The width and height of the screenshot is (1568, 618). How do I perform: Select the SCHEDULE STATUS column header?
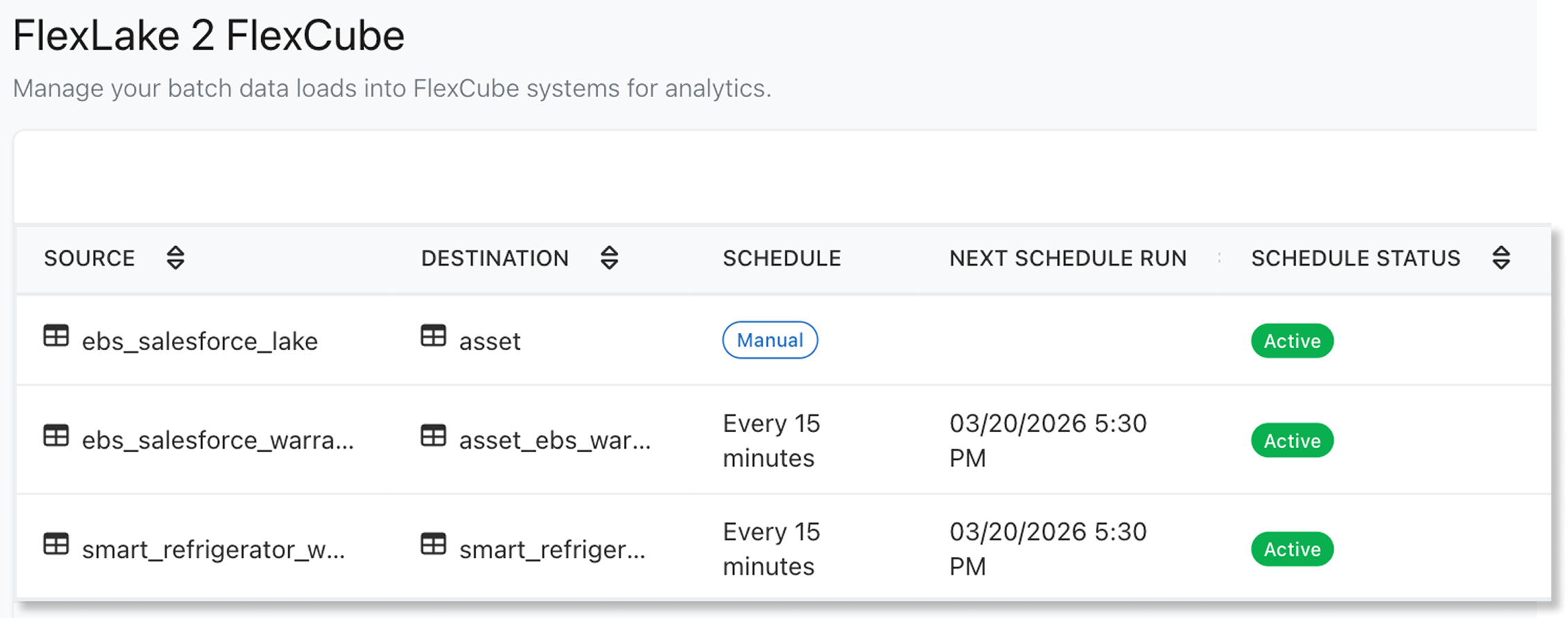[x=1356, y=258]
